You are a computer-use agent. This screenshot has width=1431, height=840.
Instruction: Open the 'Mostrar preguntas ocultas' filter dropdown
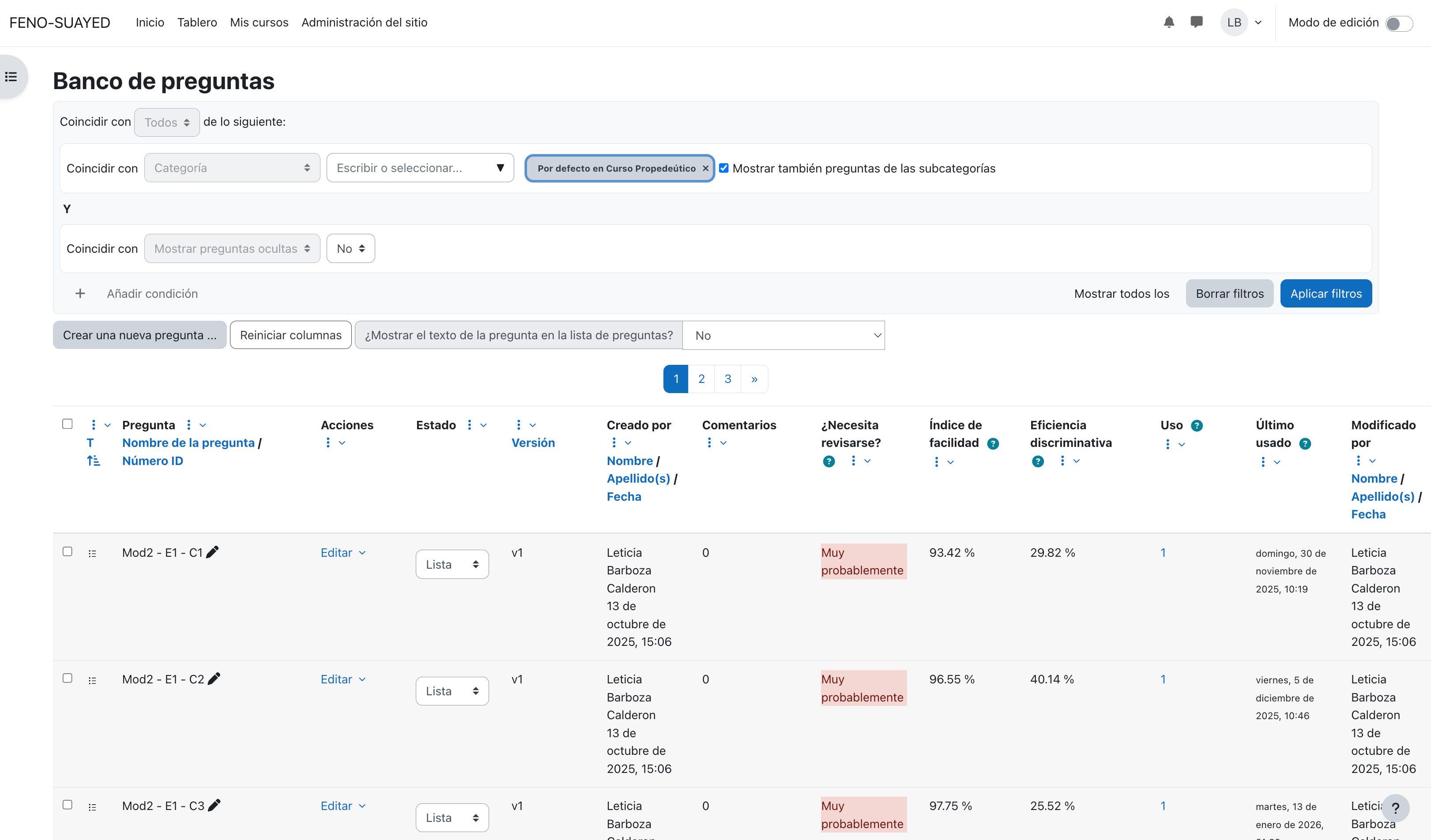(x=232, y=248)
